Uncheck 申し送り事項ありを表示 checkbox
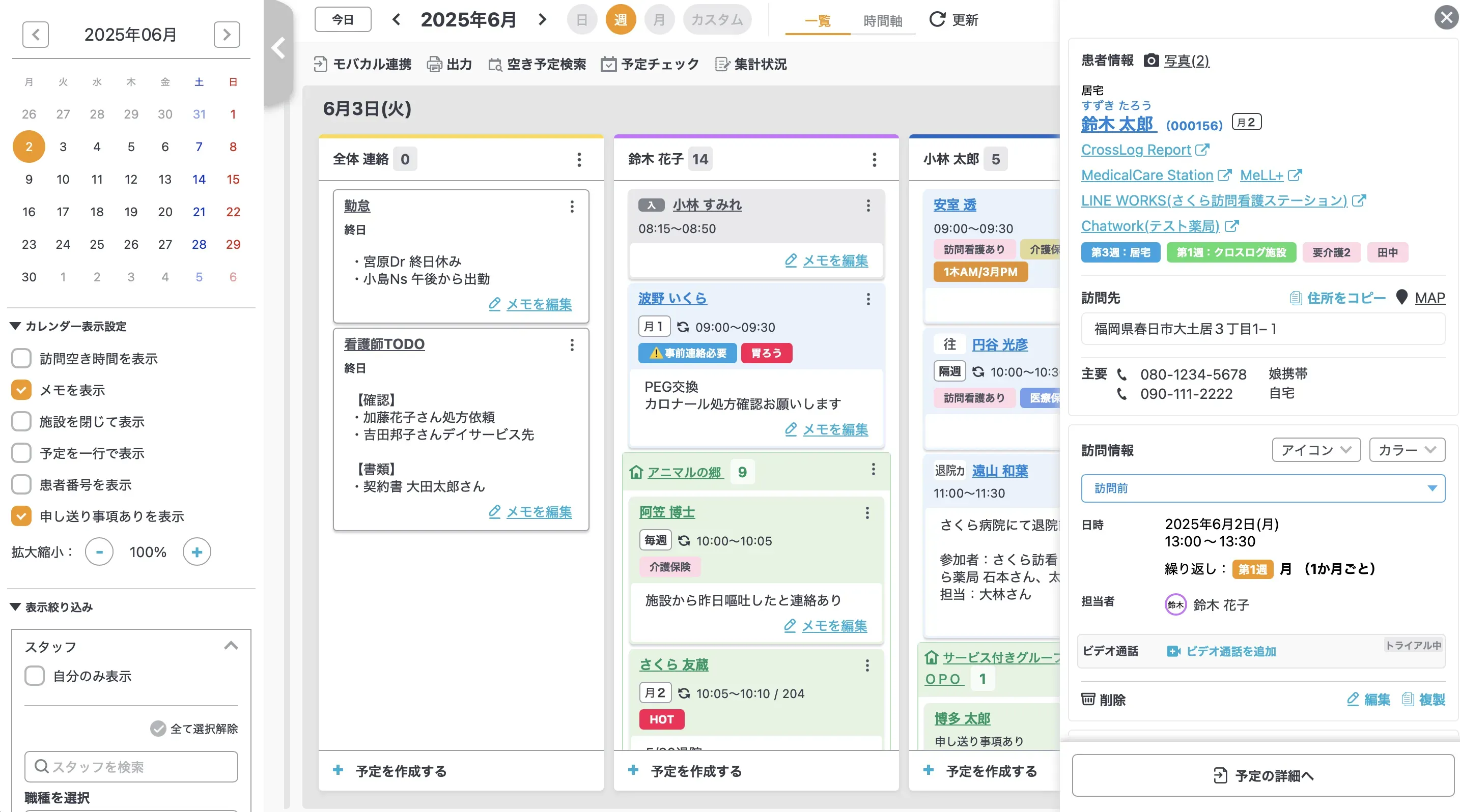 [x=21, y=516]
